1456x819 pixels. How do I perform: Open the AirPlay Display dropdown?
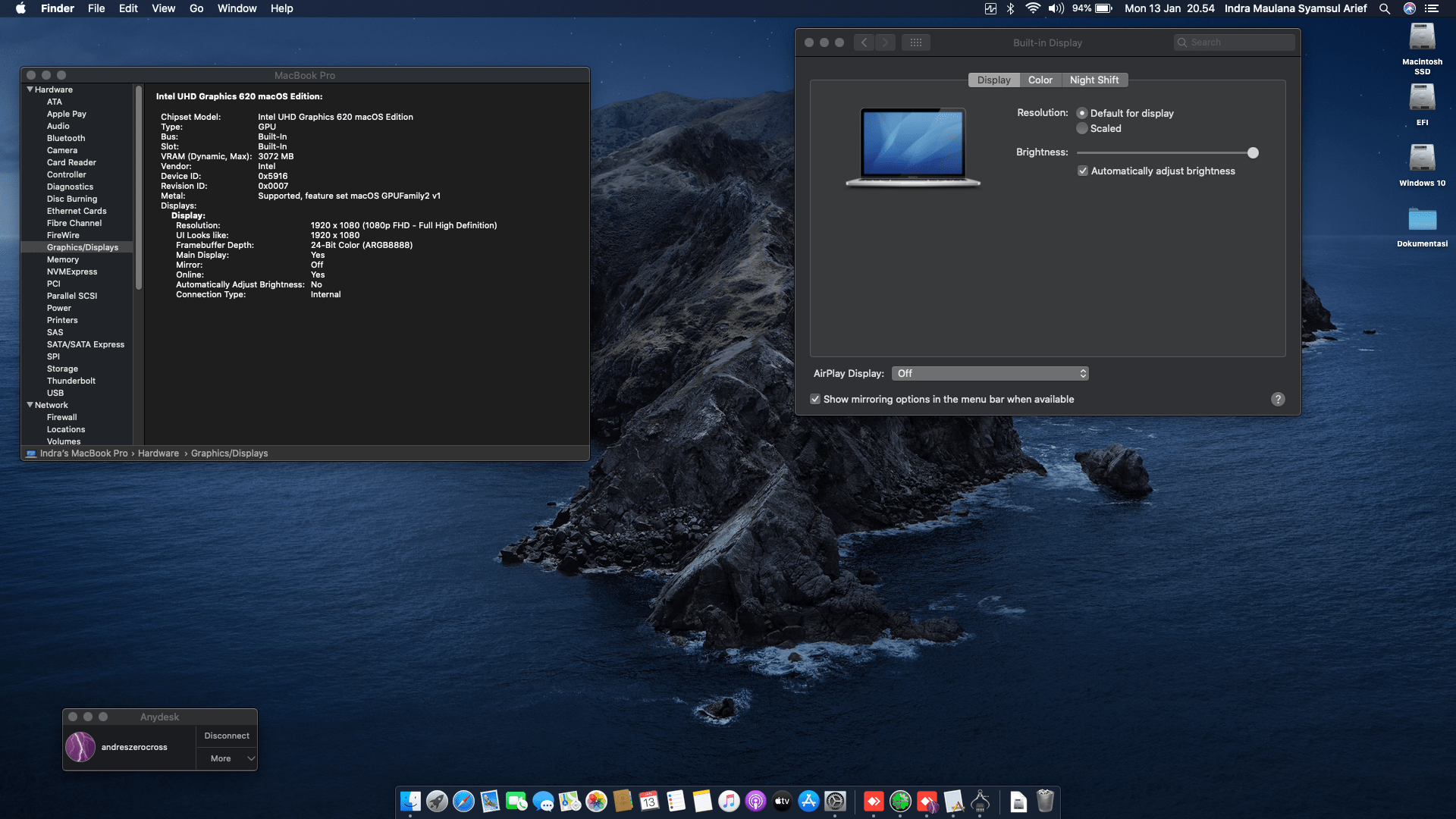coord(990,373)
